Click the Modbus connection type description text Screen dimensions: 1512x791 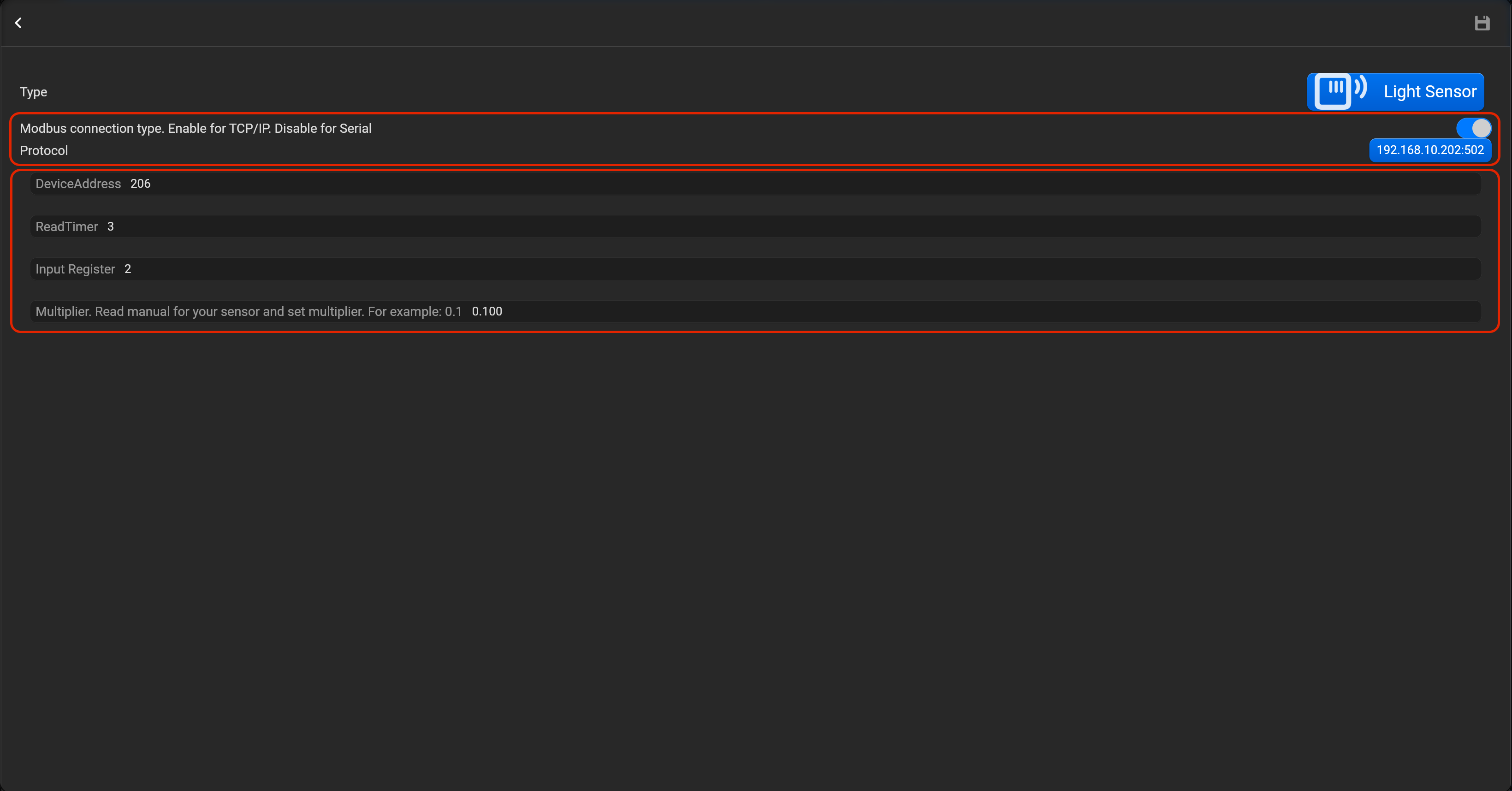click(196, 129)
